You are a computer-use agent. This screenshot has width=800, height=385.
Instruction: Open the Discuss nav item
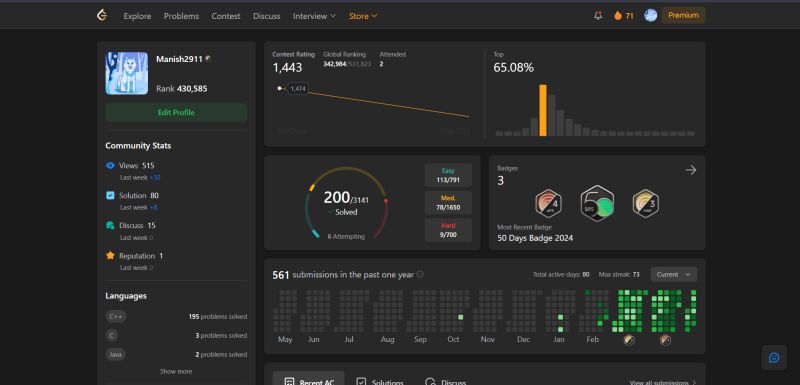click(x=266, y=16)
